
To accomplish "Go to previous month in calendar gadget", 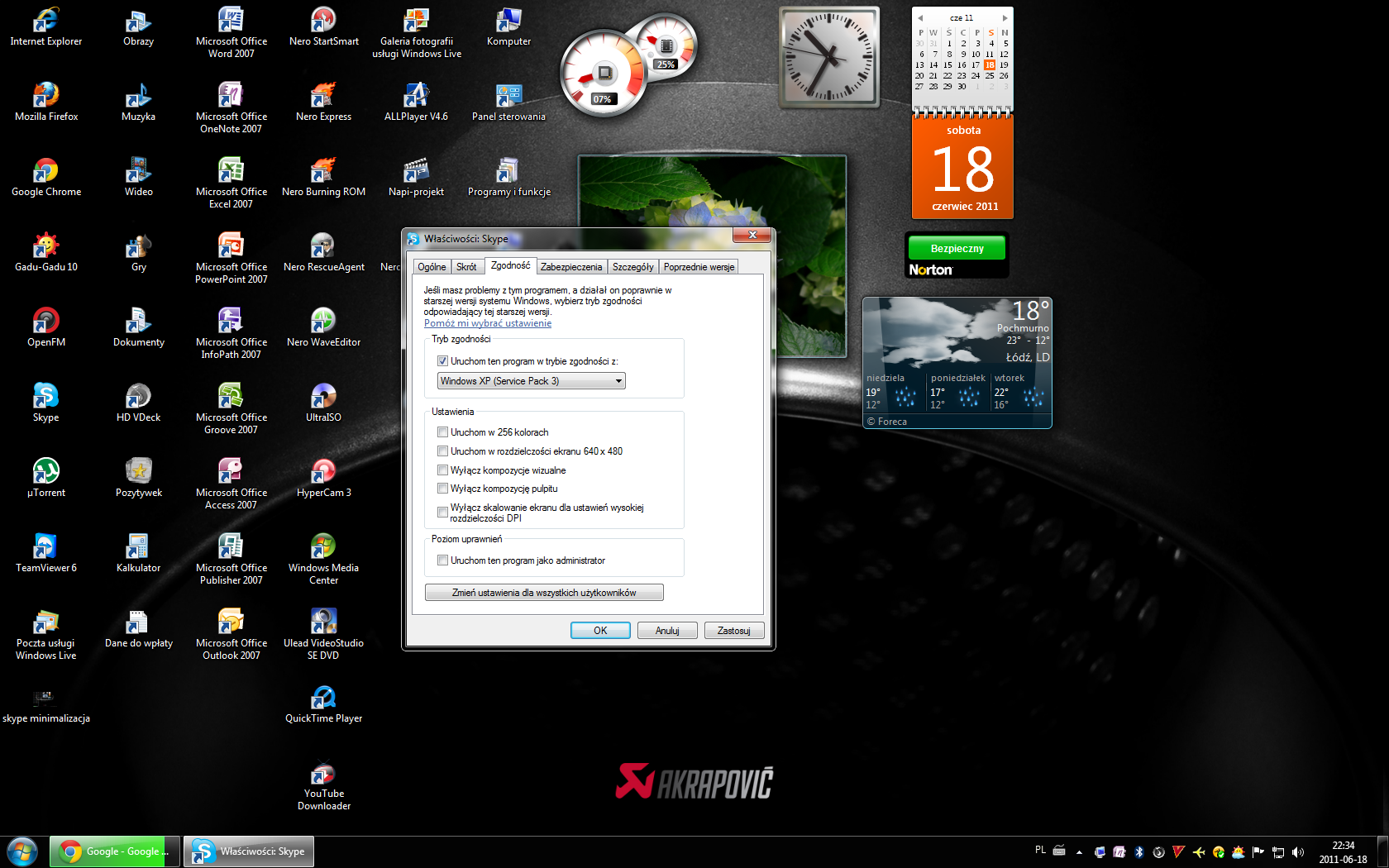I will point(919,18).
